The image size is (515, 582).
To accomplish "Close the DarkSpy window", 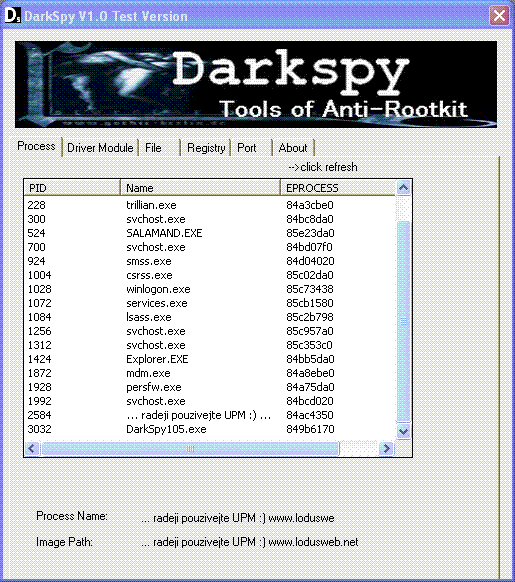I will [499, 16].
